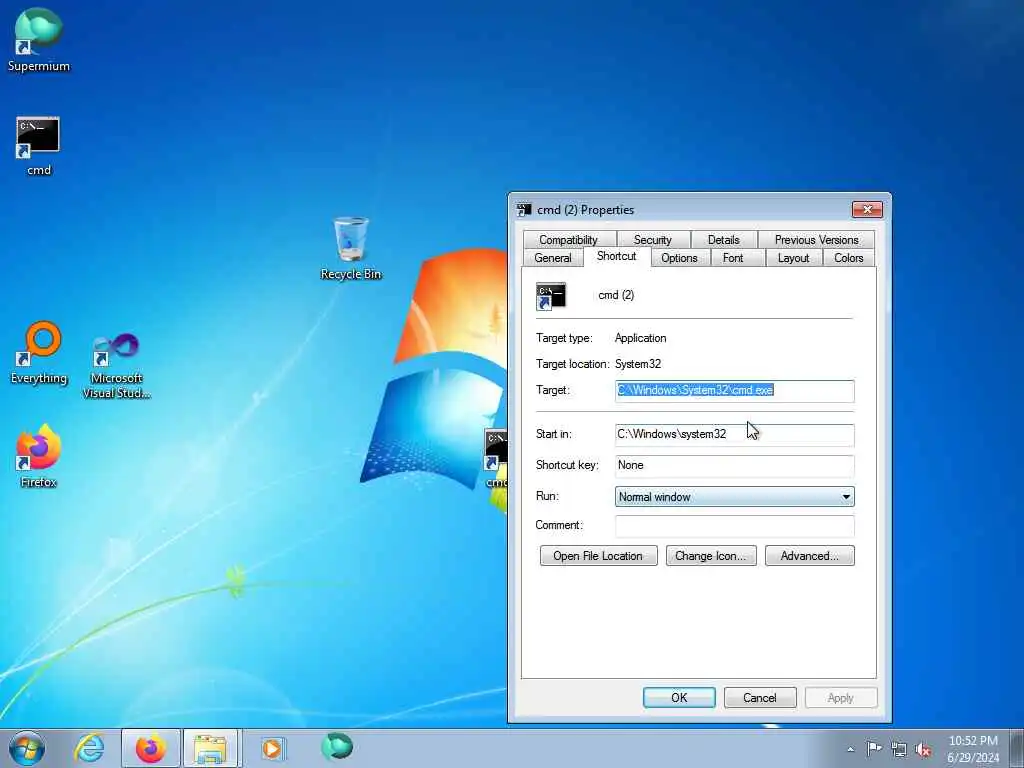This screenshot has height=768, width=1024.
Task: Switch to the Options tab
Action: pos(679,258)
